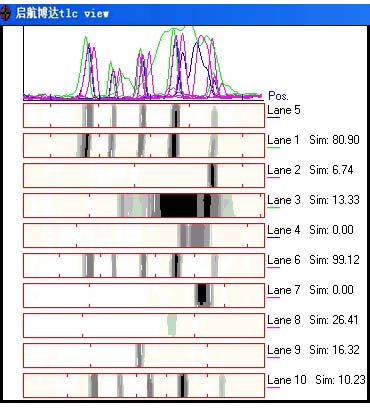The image size is (370, 409).
Task: Select the Lane 5 label
Action: (284, 110)
